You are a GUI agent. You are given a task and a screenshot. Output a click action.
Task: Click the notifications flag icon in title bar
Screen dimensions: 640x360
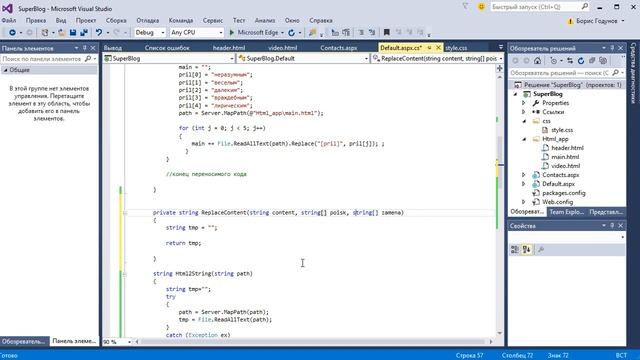coord(465,7)
